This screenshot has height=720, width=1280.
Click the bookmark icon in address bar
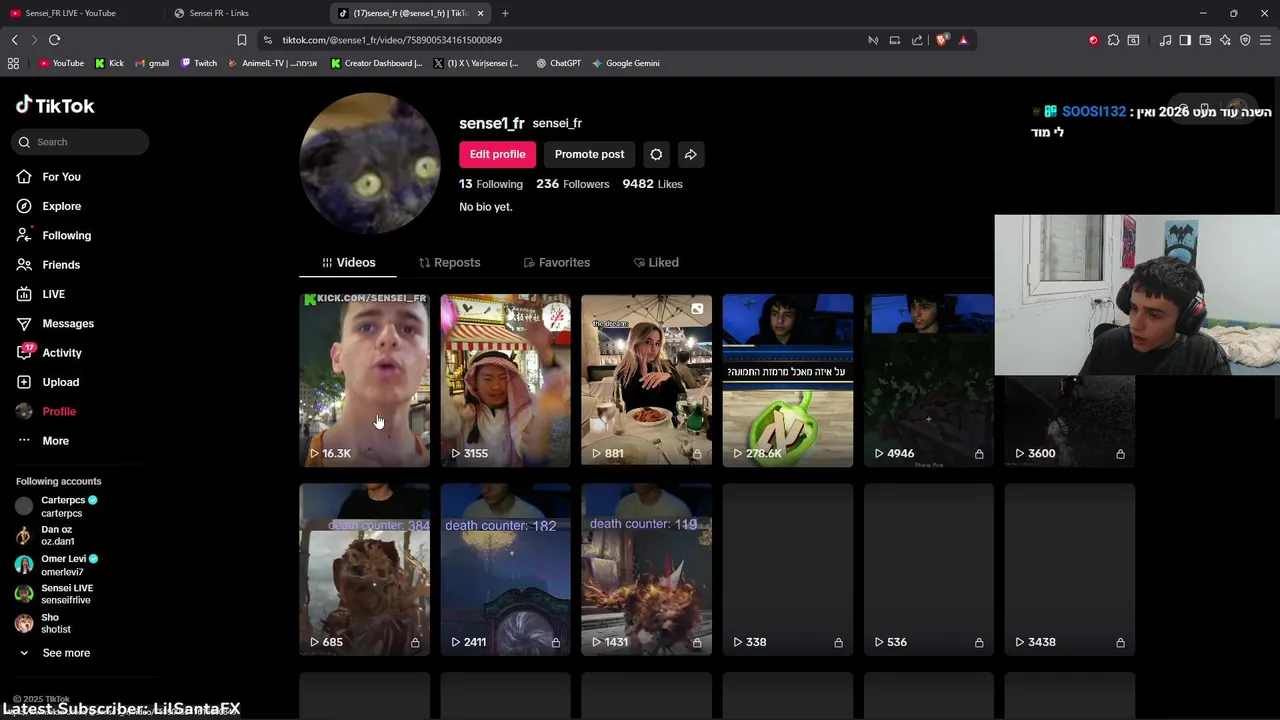click(241, 40)
